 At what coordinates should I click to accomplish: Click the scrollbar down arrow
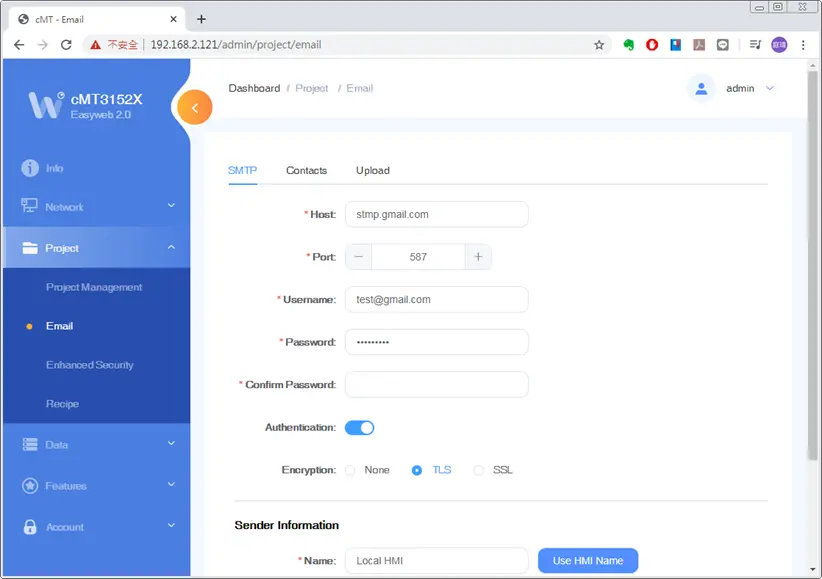click(813, 569)
